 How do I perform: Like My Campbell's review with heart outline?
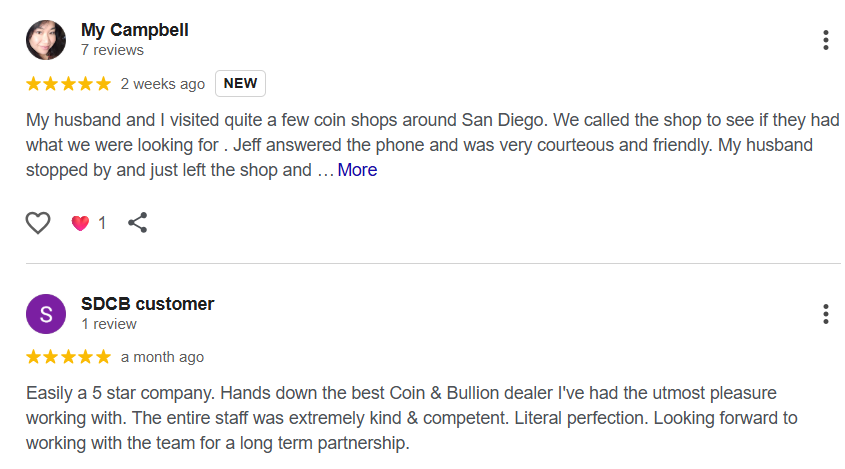point(38,223)
